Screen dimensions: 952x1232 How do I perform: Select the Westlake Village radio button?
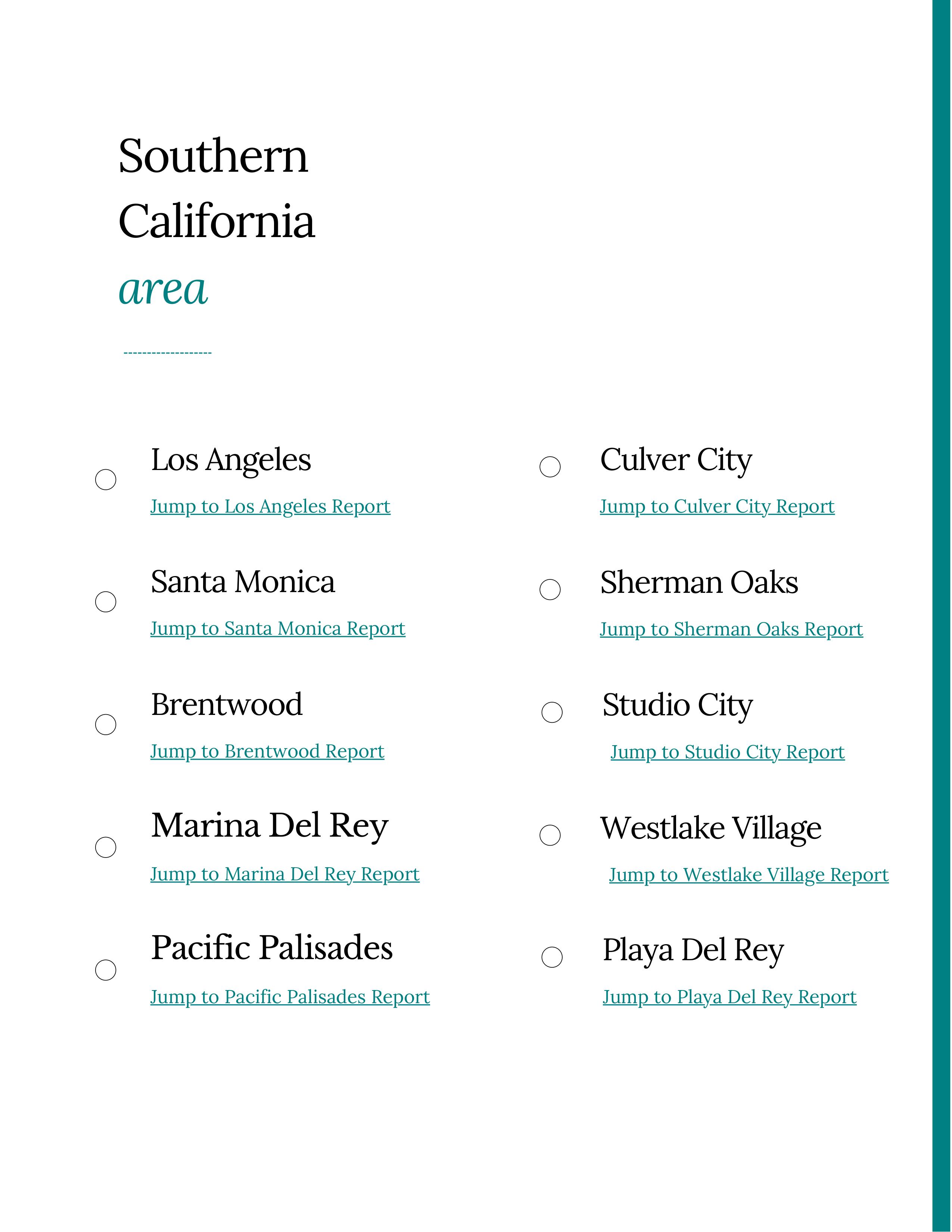[550, 836]
